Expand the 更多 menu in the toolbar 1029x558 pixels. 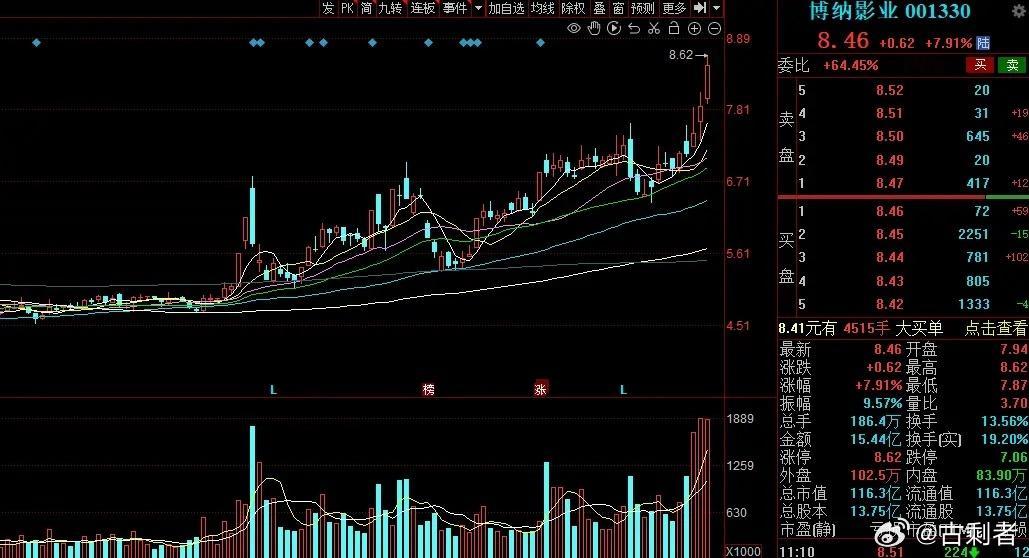click(x=674, y=8)
